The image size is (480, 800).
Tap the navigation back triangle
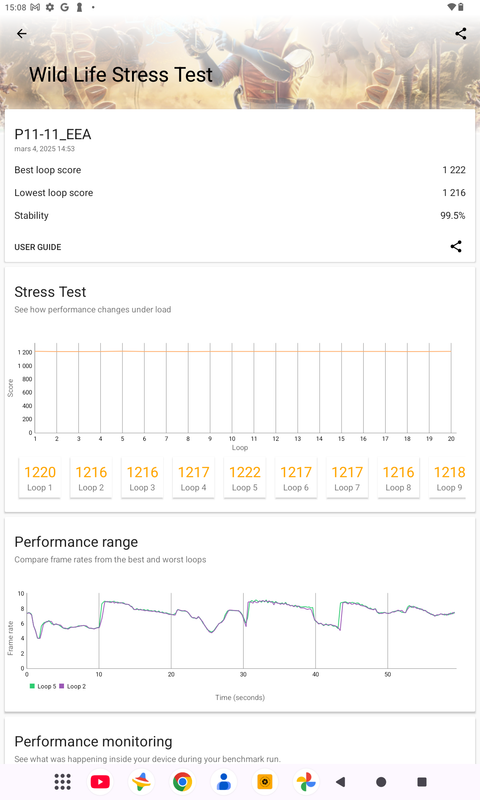point(341,782)
